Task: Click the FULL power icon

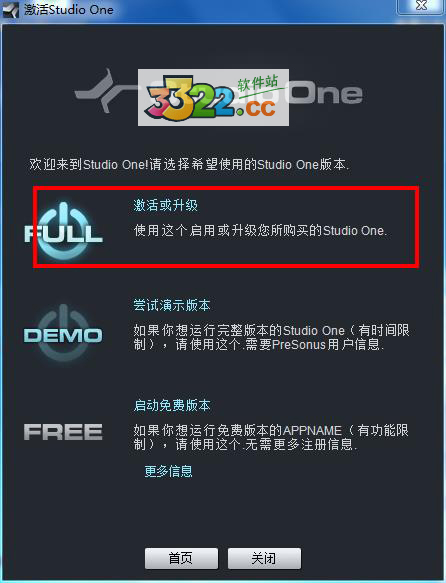Action: pos(64,232)
